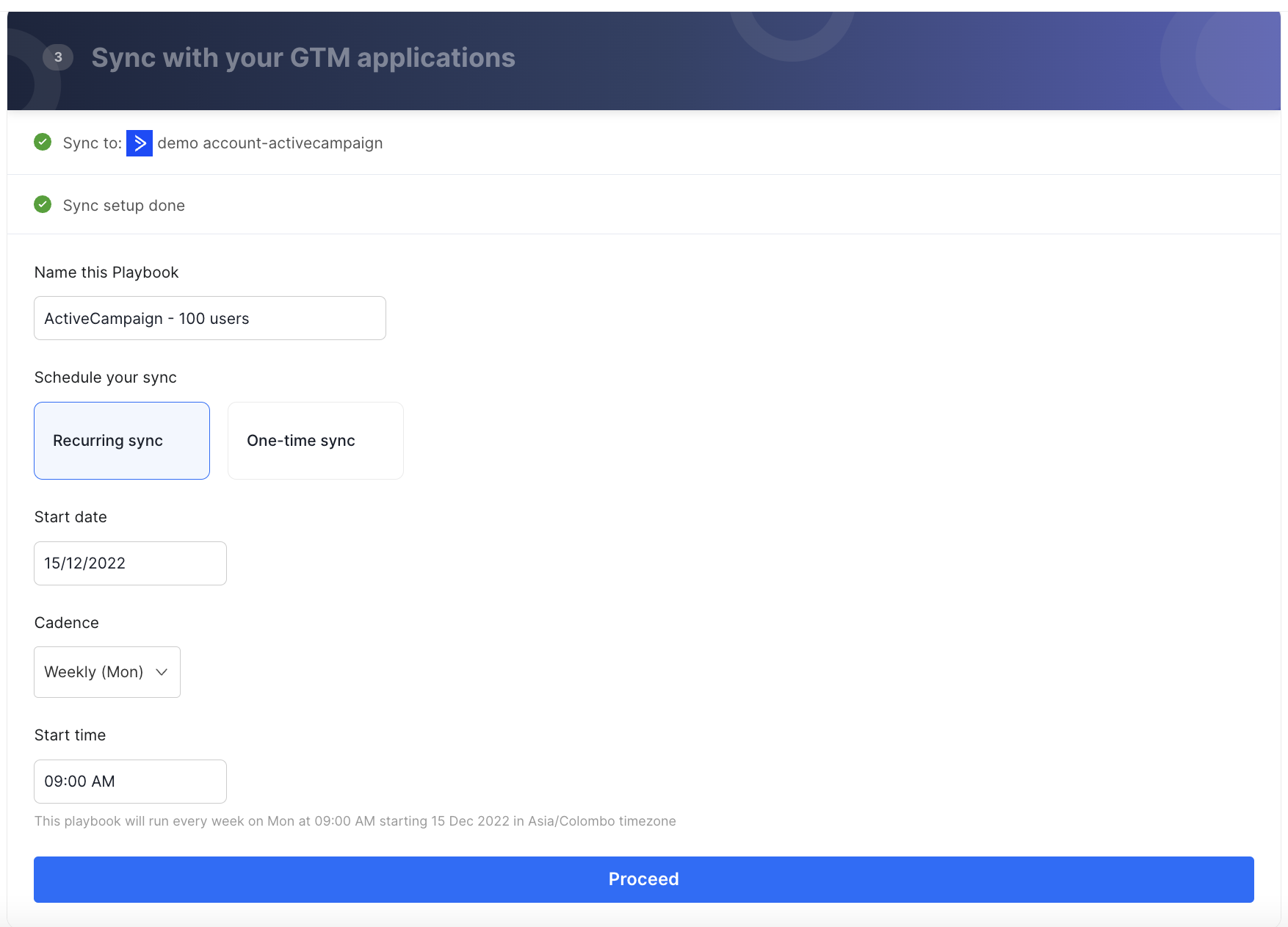
Task: Click the Start time field 09:00 AM
Action: pos(130,782)
